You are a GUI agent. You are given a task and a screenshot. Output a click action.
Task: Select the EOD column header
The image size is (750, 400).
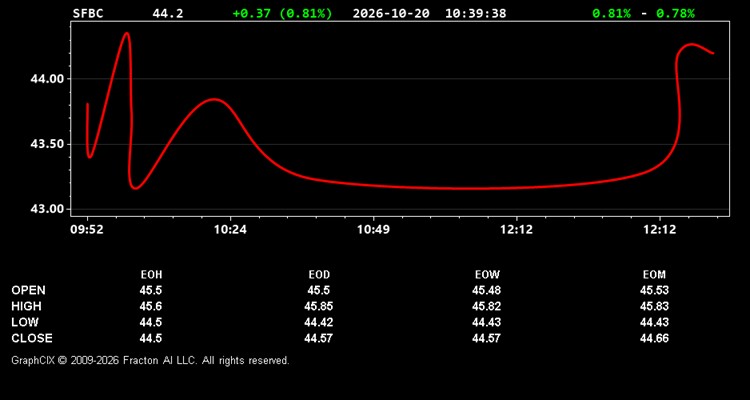click(319, 275)
